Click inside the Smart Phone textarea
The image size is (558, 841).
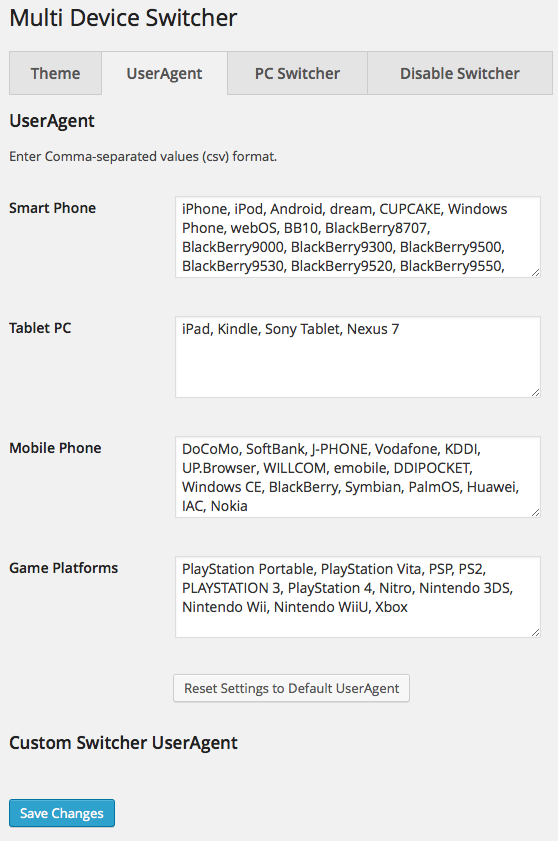pyautogui.click(x=358, y=237)
